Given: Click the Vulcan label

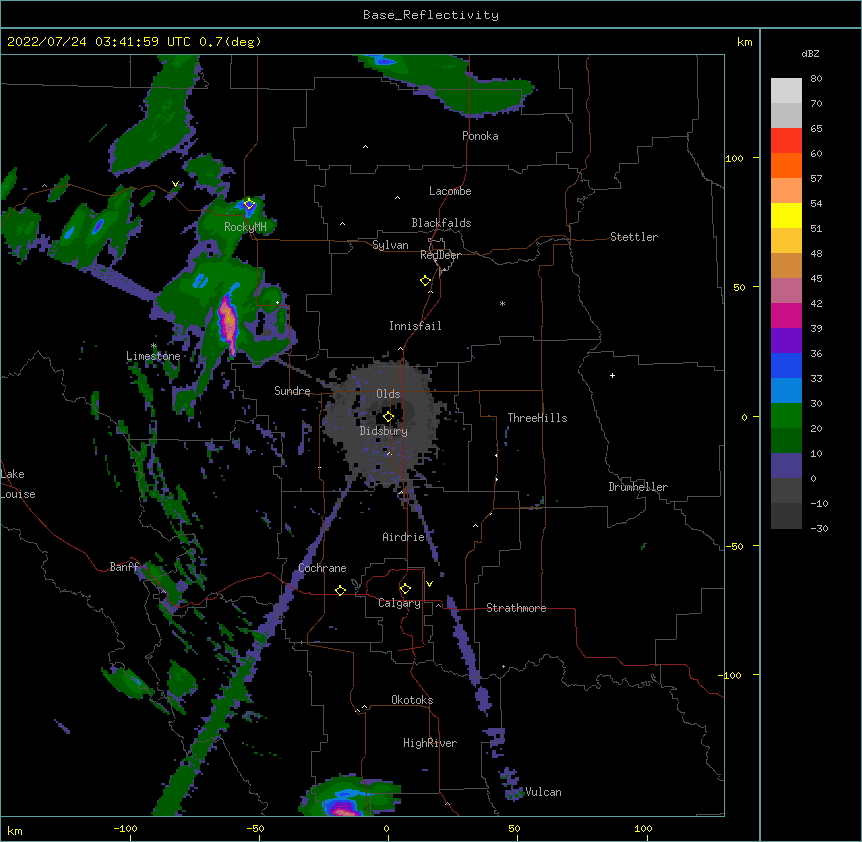Looking at the screenshot, I should coord(543,792).
